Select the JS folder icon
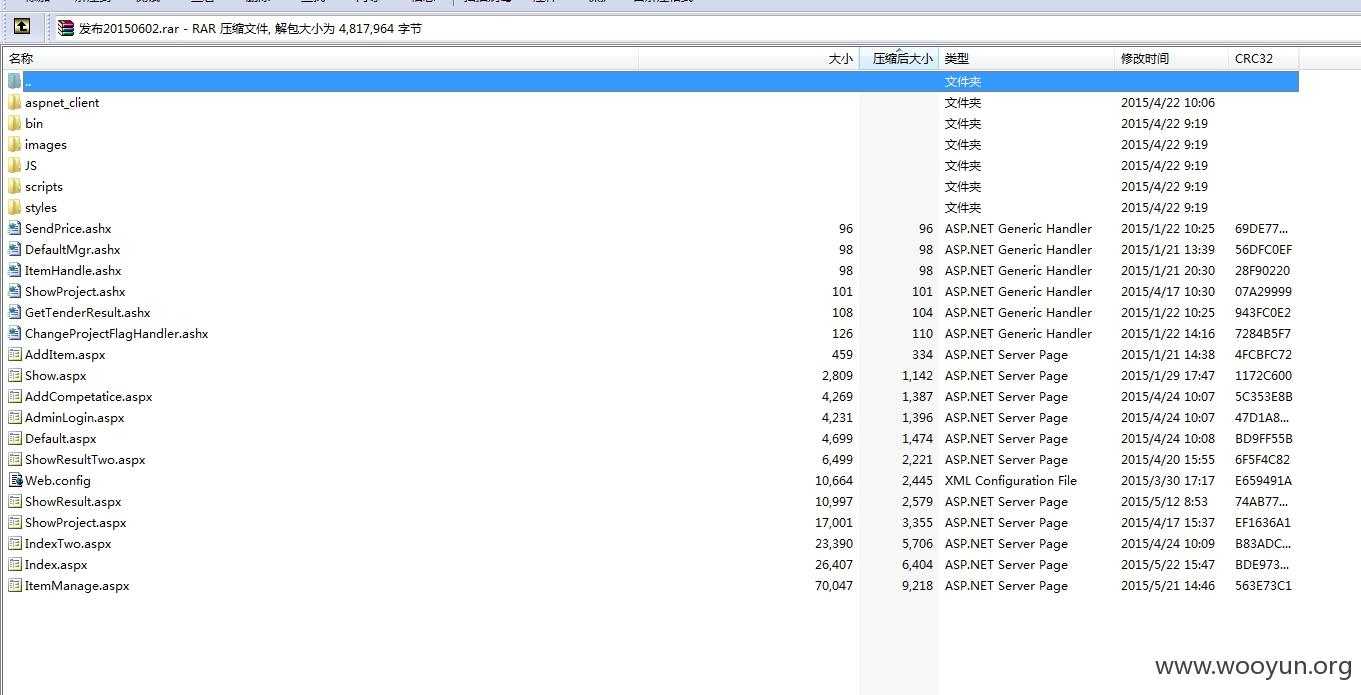1361x695 pixels. 14,165
